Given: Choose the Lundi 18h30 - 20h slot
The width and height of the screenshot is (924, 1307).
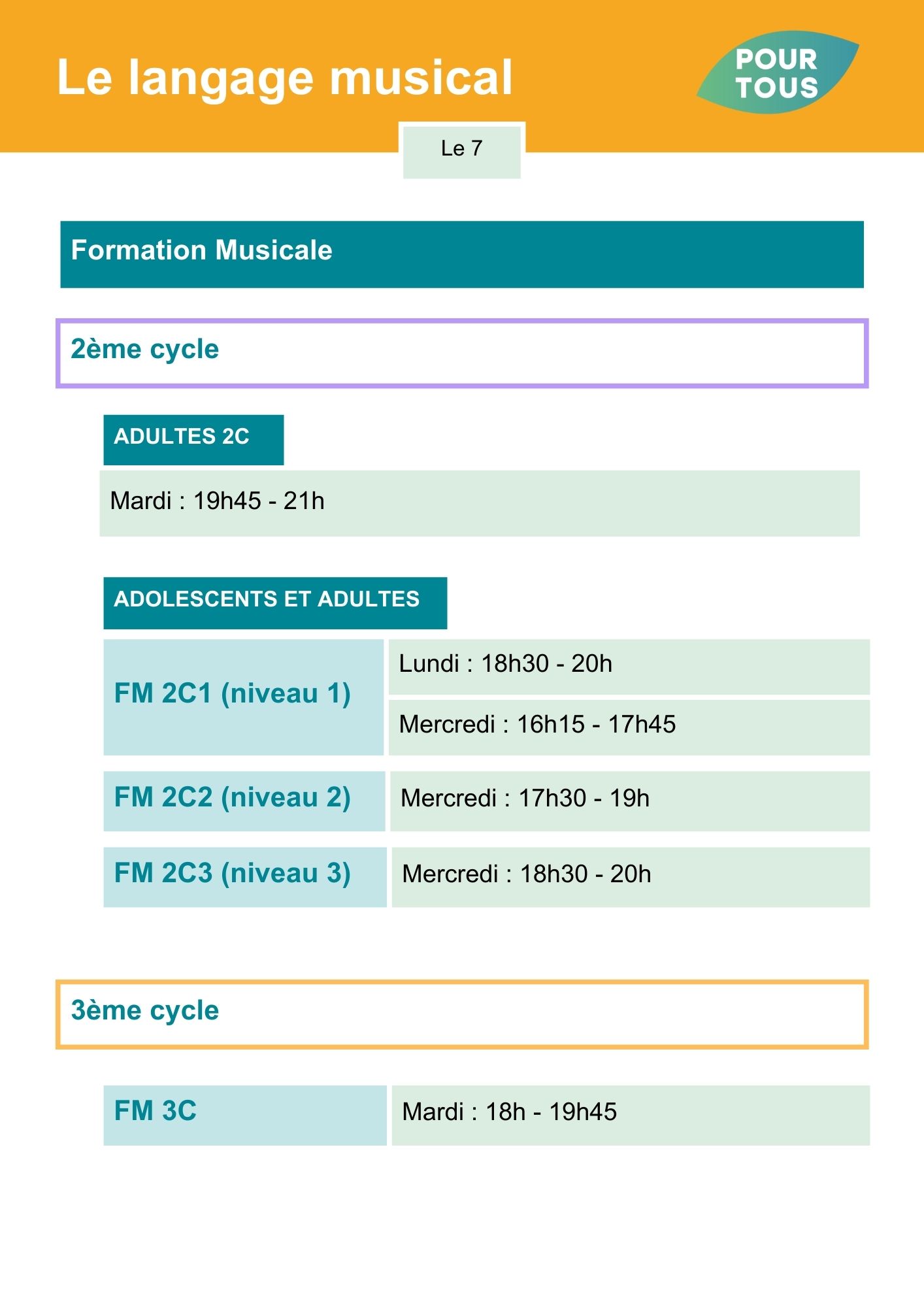Looking at the screenshot, I should coord(629,667).
